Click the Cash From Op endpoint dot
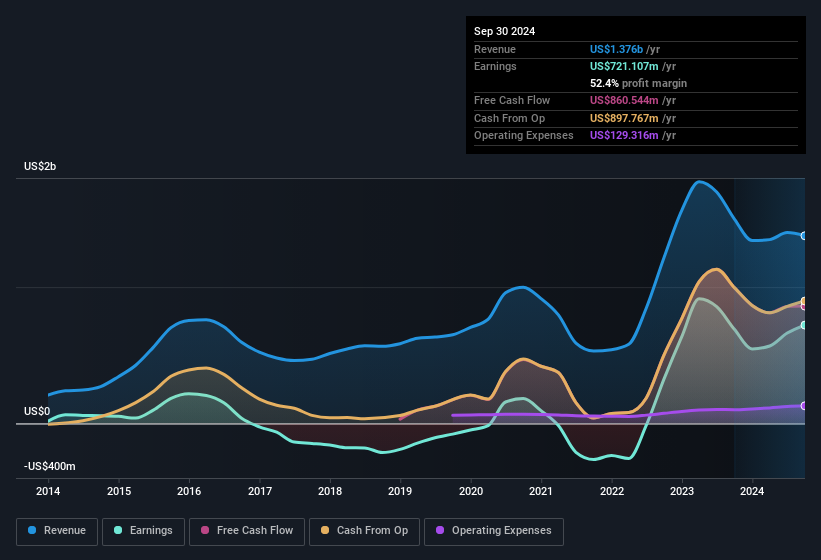Screen dimensions: 821x560 pos(804,301)
